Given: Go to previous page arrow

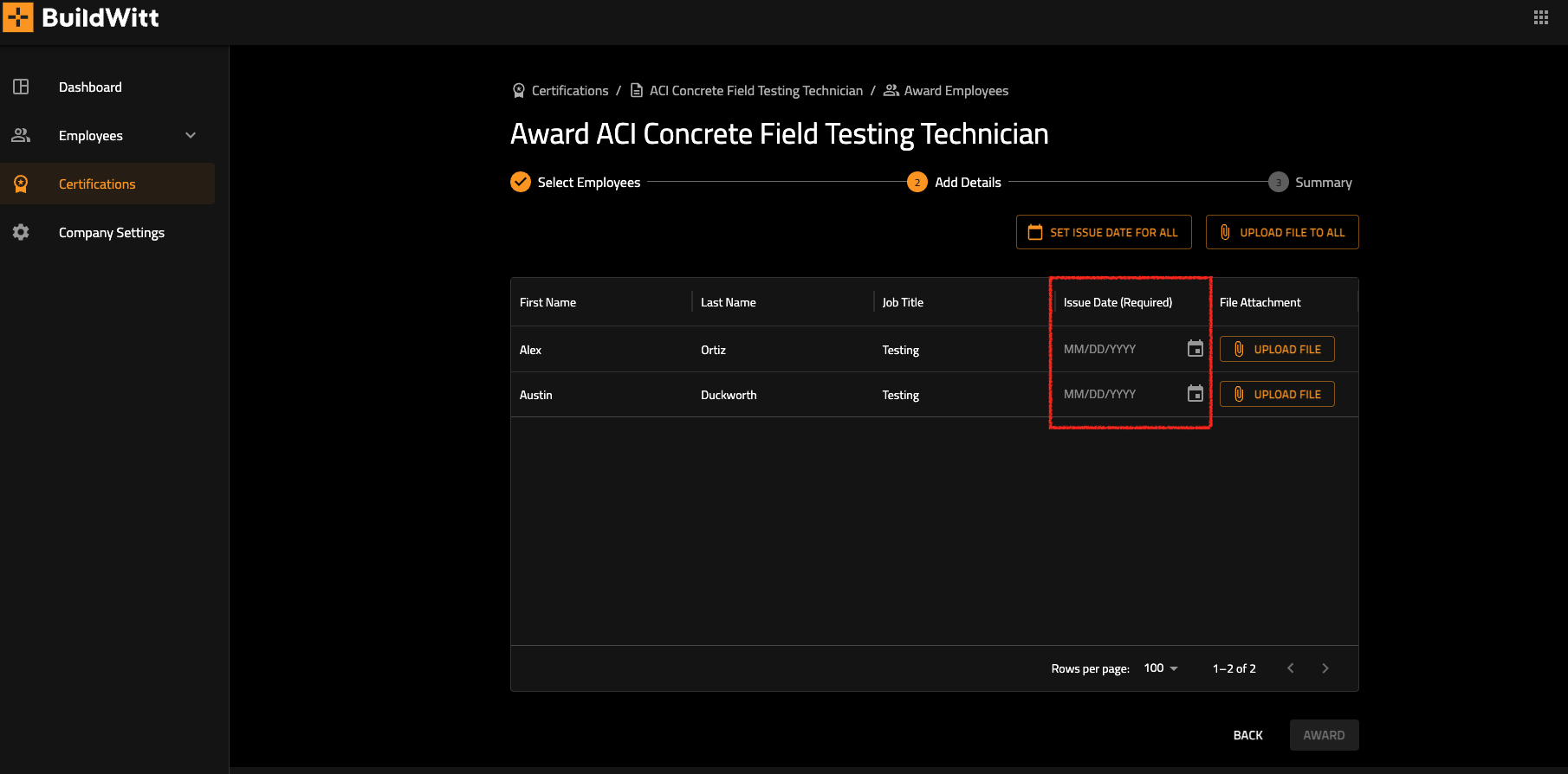Looking at the screenshot, I should (x=1291, y=668).
